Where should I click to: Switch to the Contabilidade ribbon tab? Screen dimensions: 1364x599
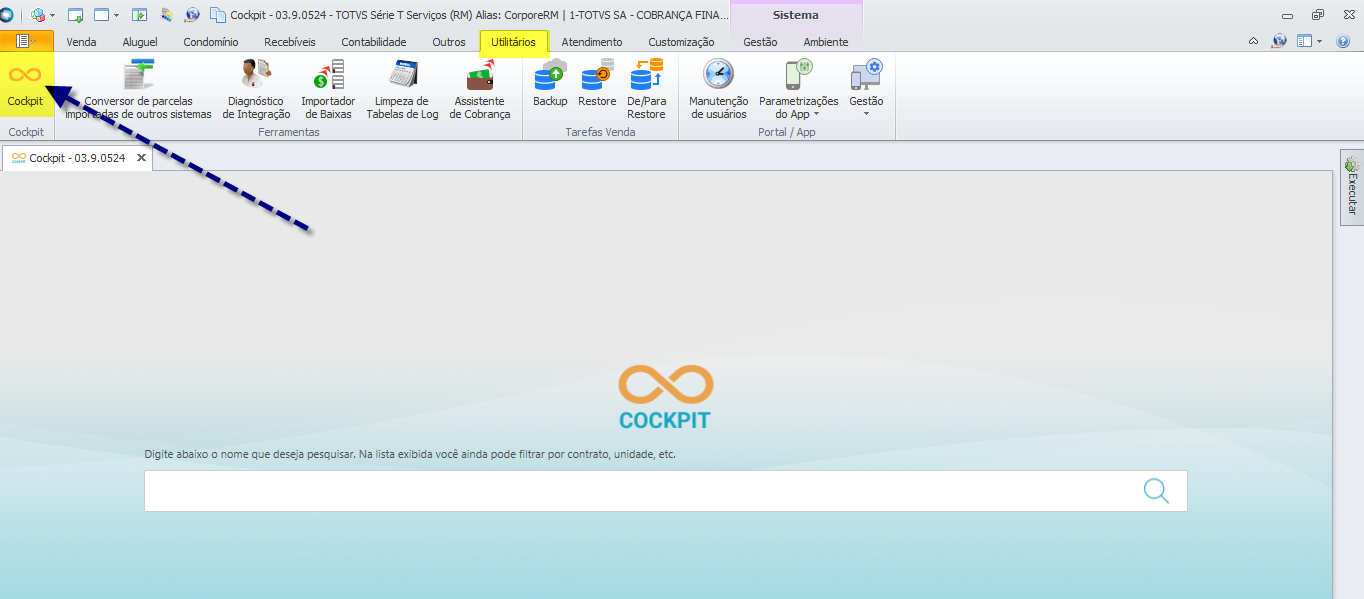[374, 42]
